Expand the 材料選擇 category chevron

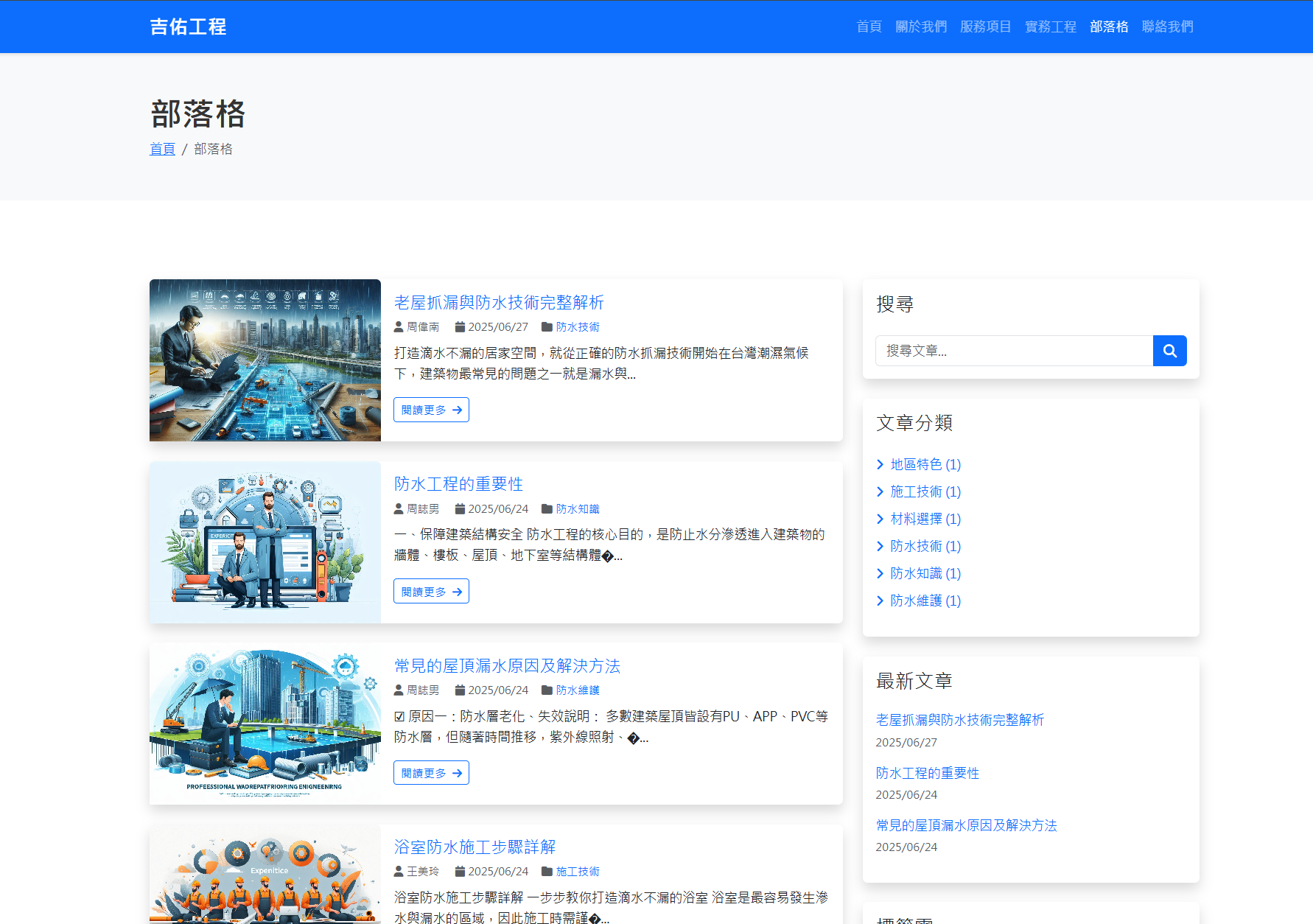[x=880, y=519]
